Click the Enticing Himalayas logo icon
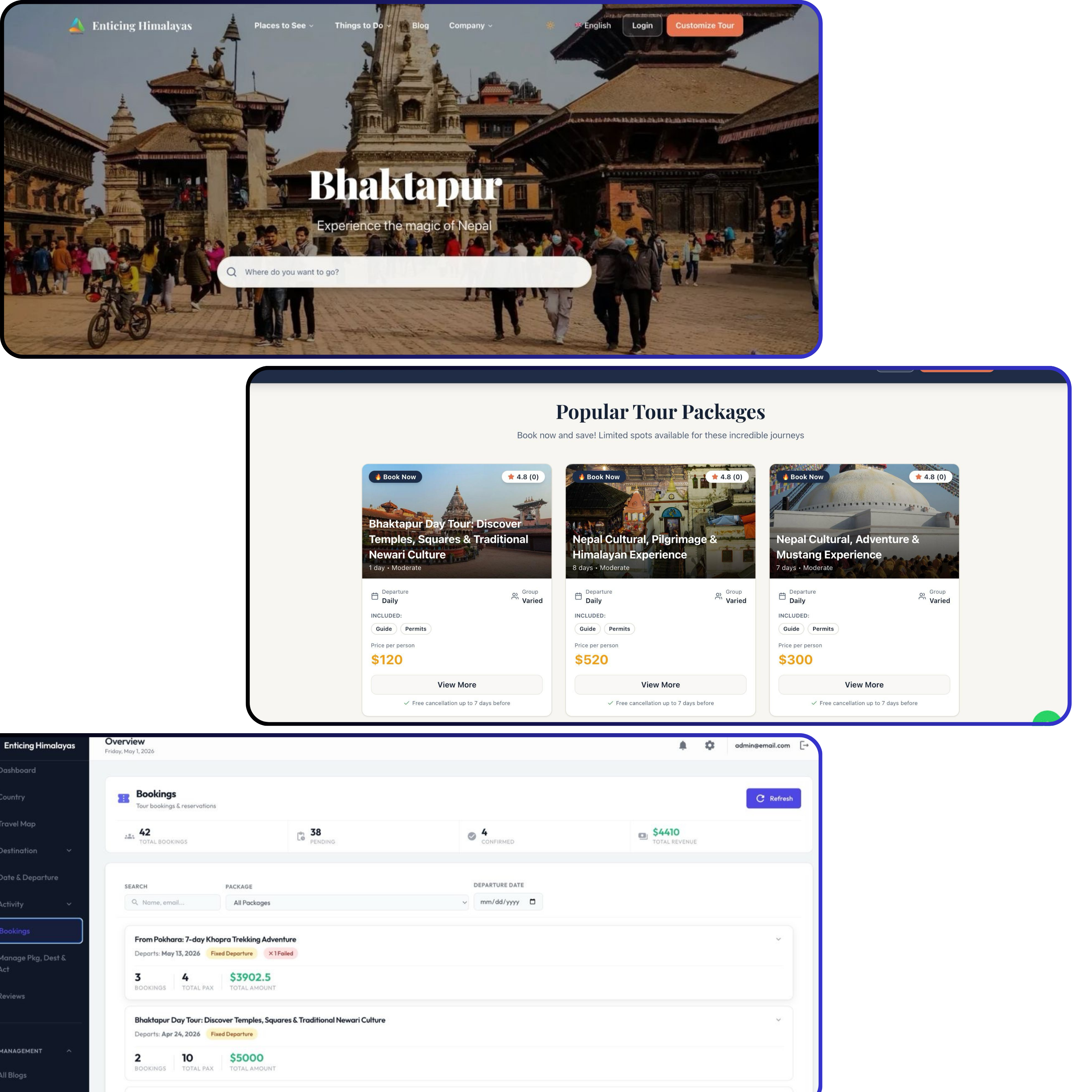This screenshot has width=1092, height=1092. [77, 26]
